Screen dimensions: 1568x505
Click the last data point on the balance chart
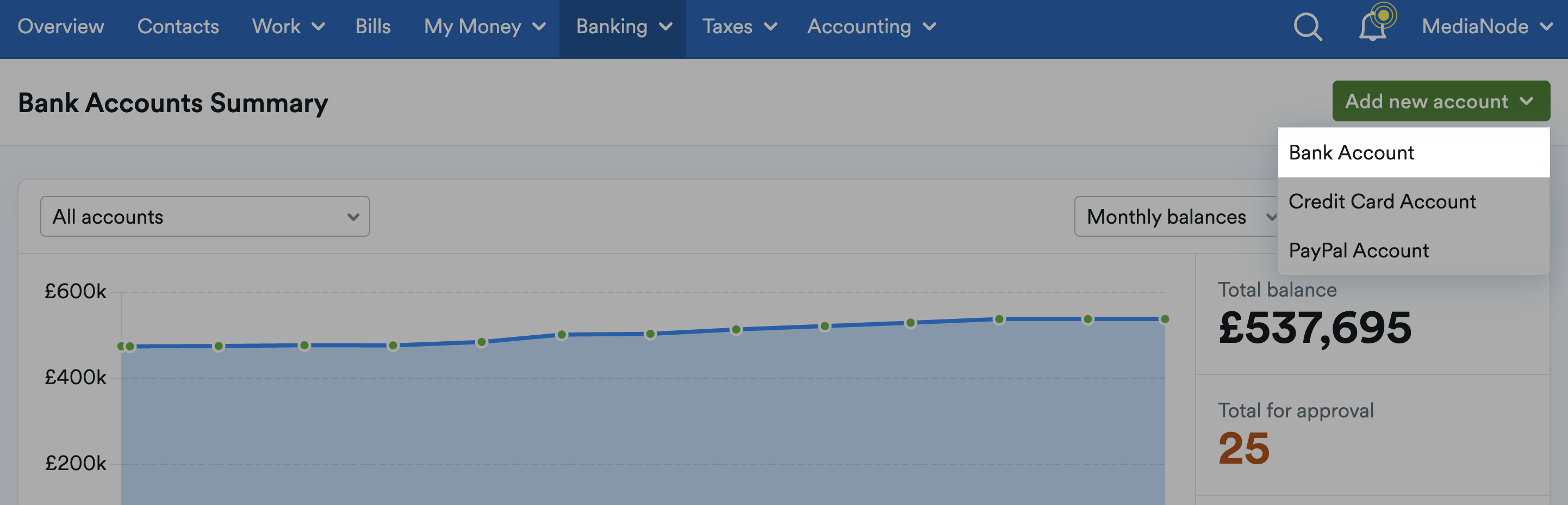(x=1165, y=319)
